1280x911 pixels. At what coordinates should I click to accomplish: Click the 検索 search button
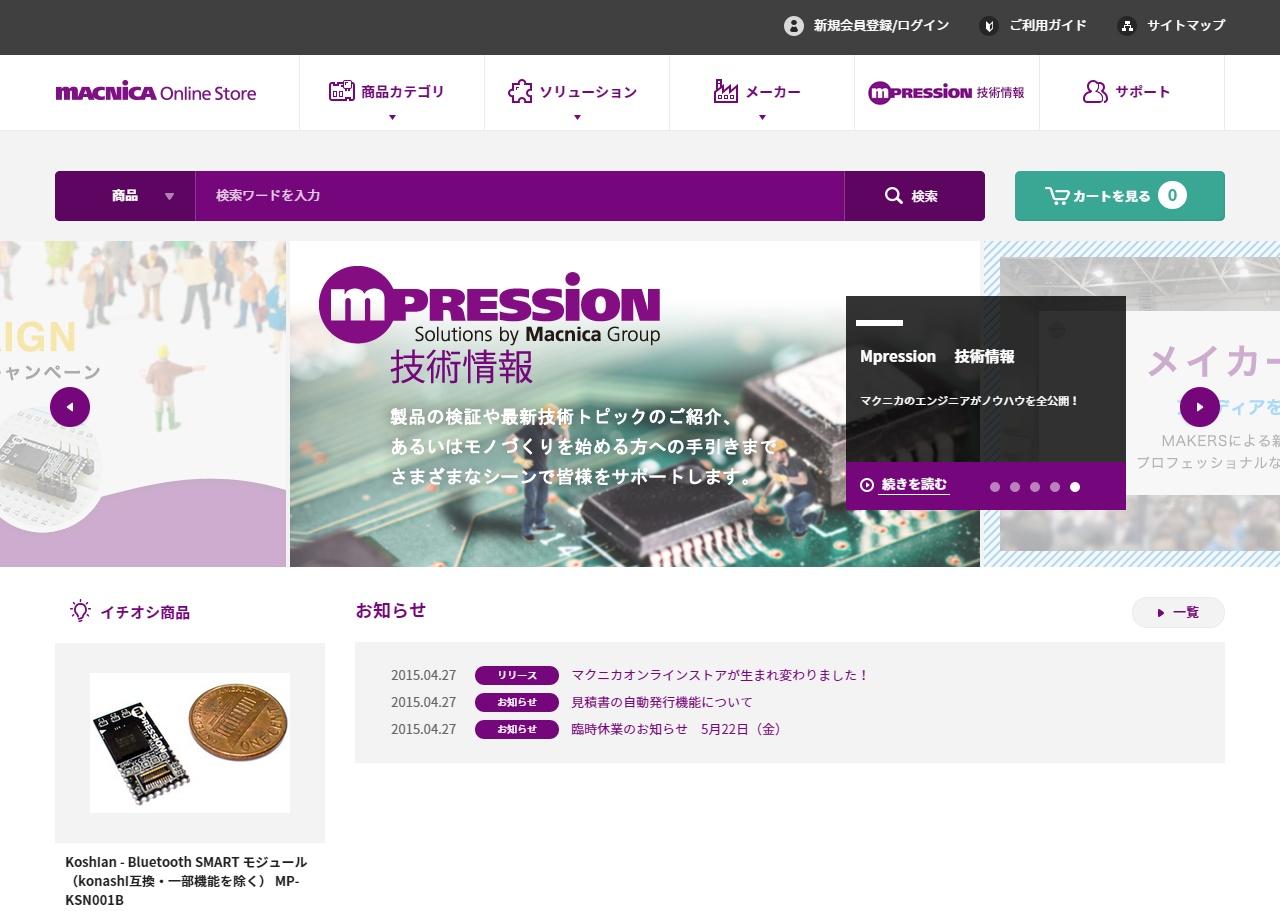(914, 196)
